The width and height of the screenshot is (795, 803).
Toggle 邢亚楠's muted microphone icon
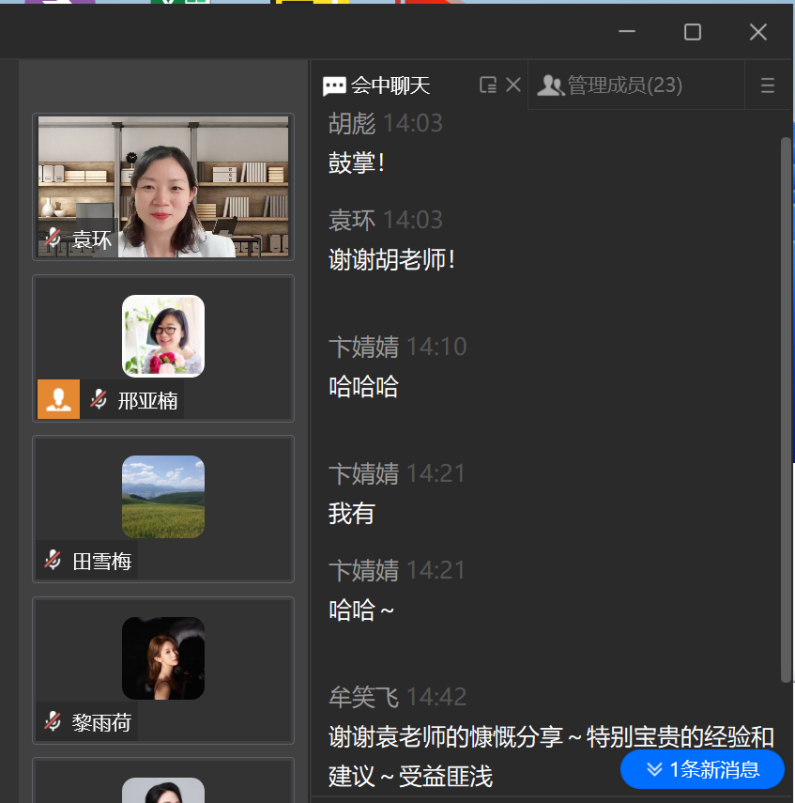[98, 399]
